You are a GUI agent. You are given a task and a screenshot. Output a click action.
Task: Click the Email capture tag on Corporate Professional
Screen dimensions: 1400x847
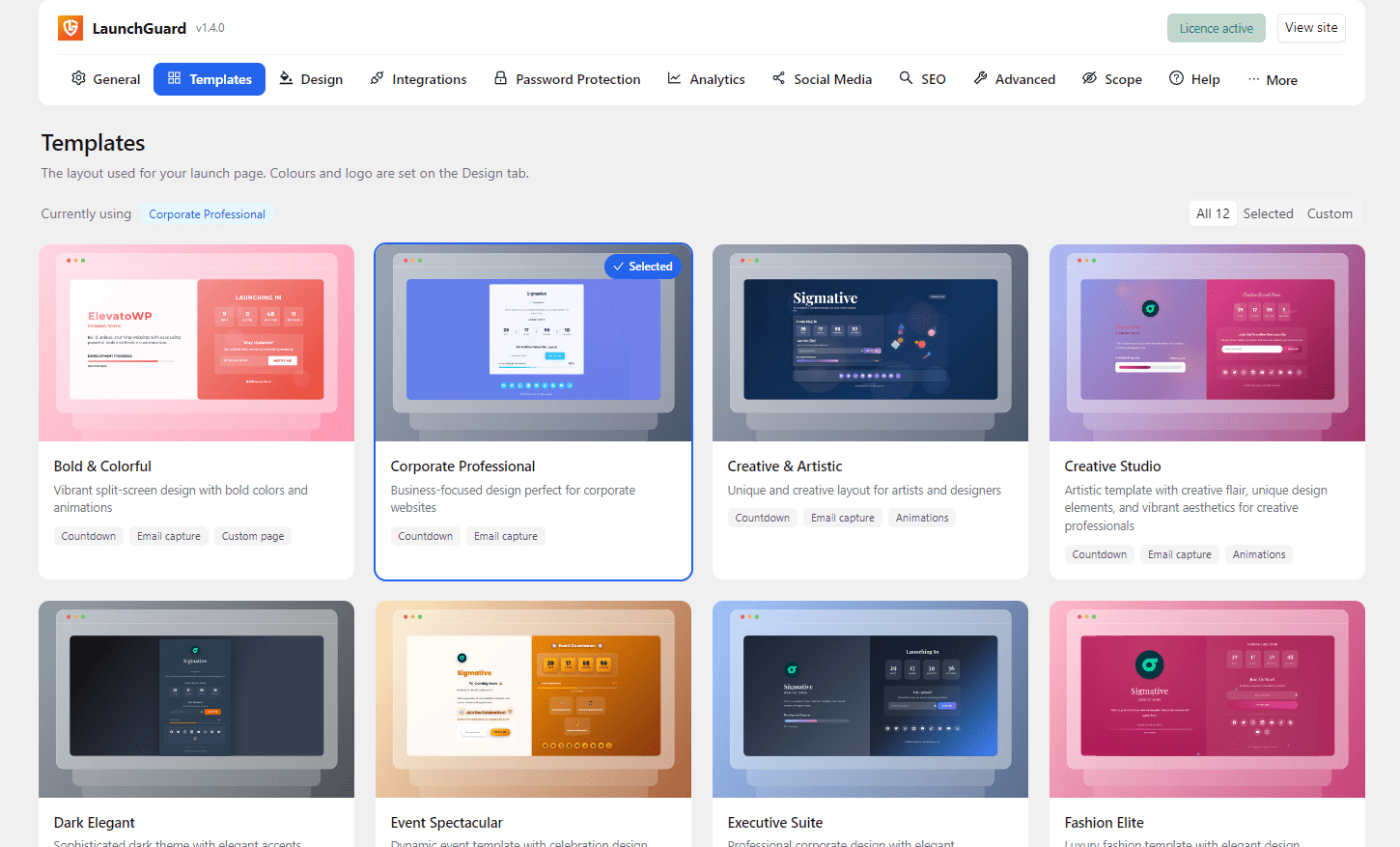(x=505, y=536)
